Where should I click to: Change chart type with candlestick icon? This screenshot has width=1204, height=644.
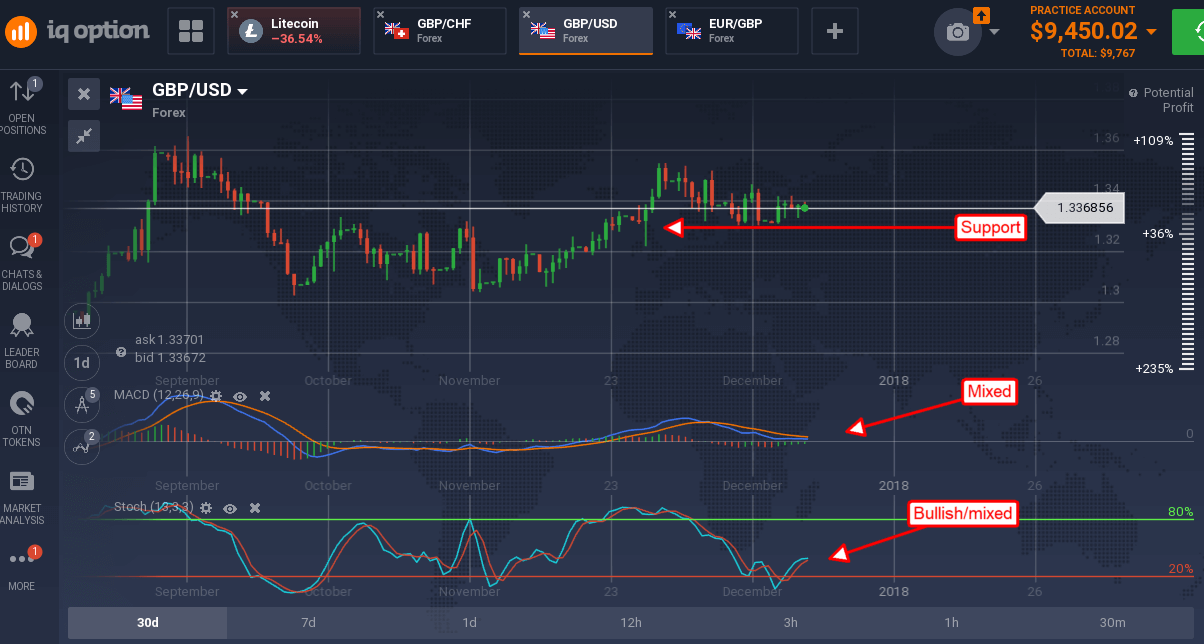[82, 321]
